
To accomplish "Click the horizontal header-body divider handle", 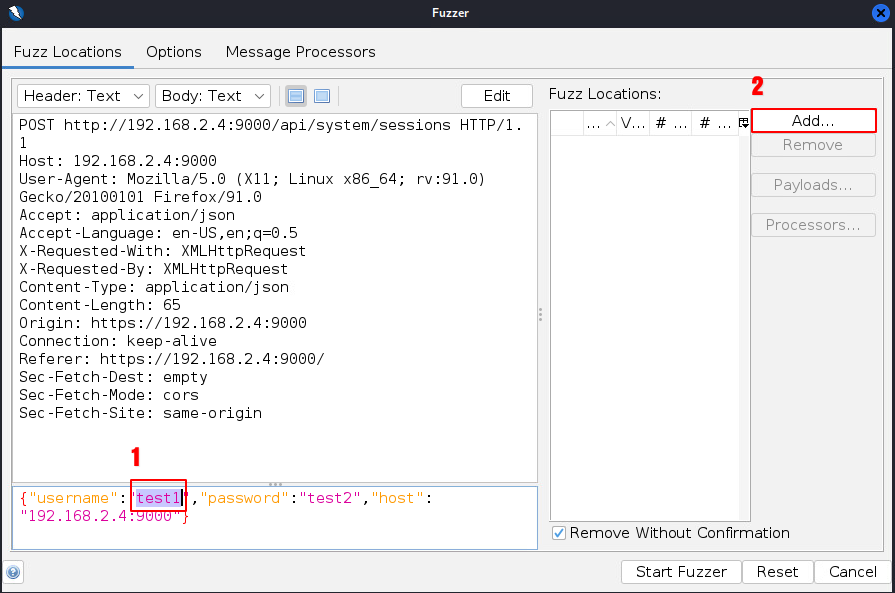I will point(275,484).
